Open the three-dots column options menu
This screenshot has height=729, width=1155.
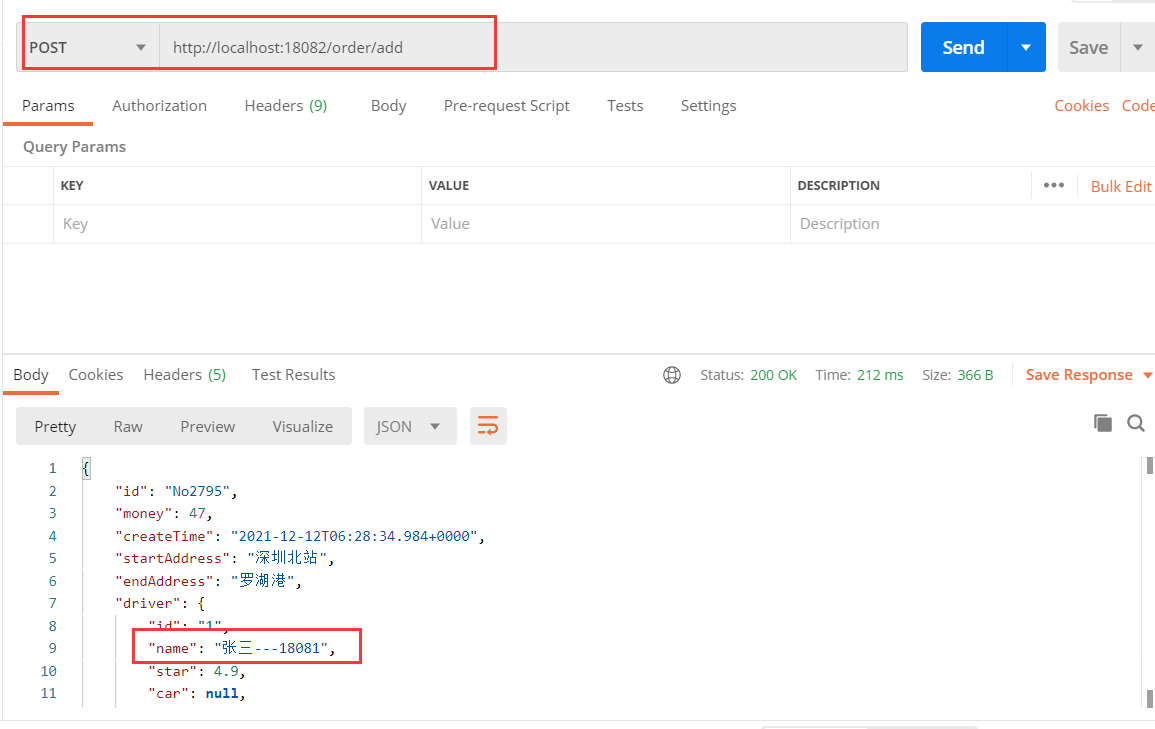1053,185
